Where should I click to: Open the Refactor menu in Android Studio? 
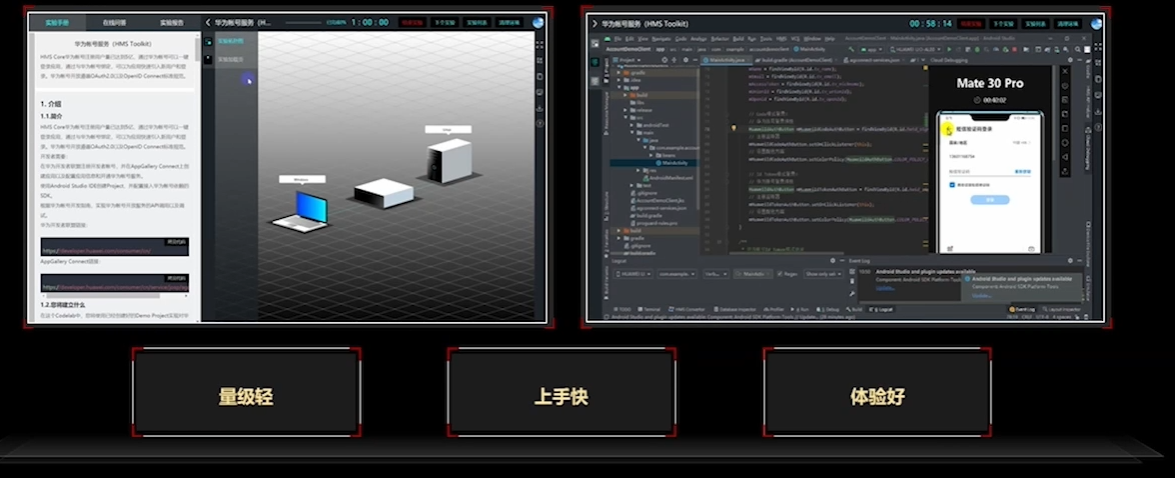pyautogui.click(x=720, y=38)
